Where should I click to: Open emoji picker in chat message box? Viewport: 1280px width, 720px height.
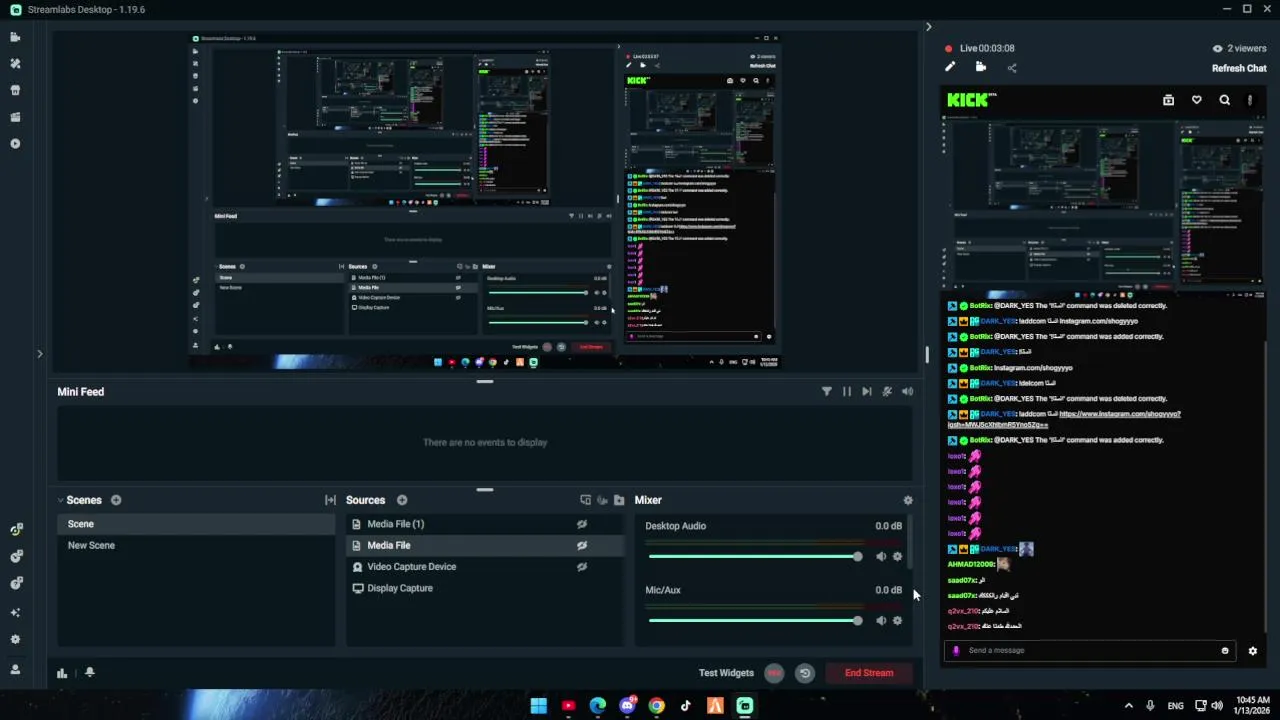click(1225, 651)
